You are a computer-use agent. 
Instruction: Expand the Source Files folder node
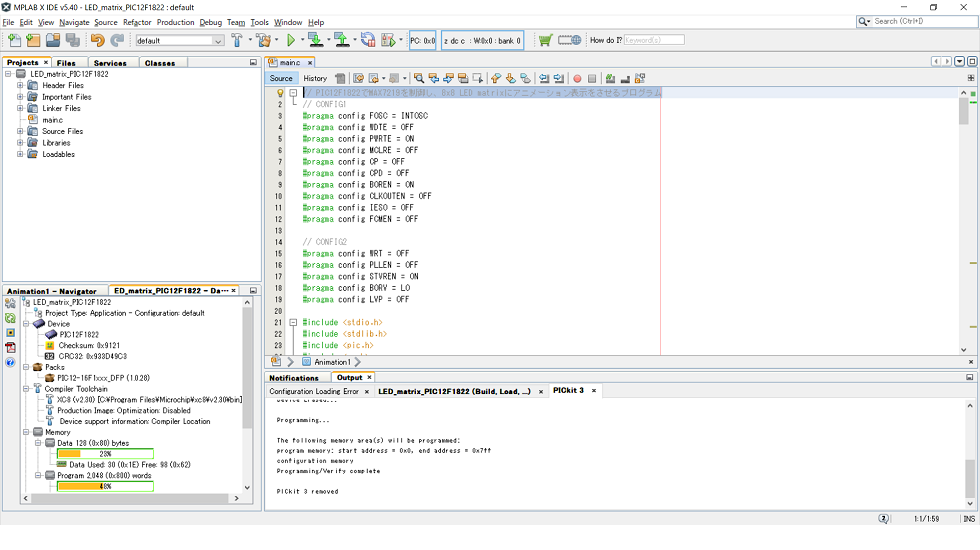tap(20, 132)
